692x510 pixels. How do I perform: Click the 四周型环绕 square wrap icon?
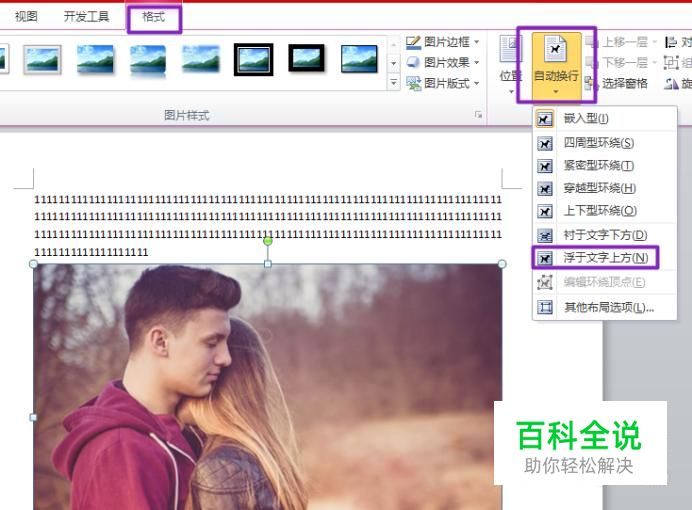(545, 143)
